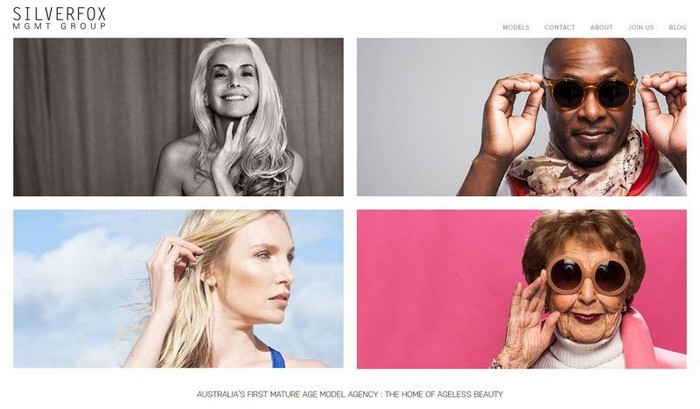This screenshot has width=700, height=409.
Task: Open the blonde woman against sky photo
Action: coord(178,289)
